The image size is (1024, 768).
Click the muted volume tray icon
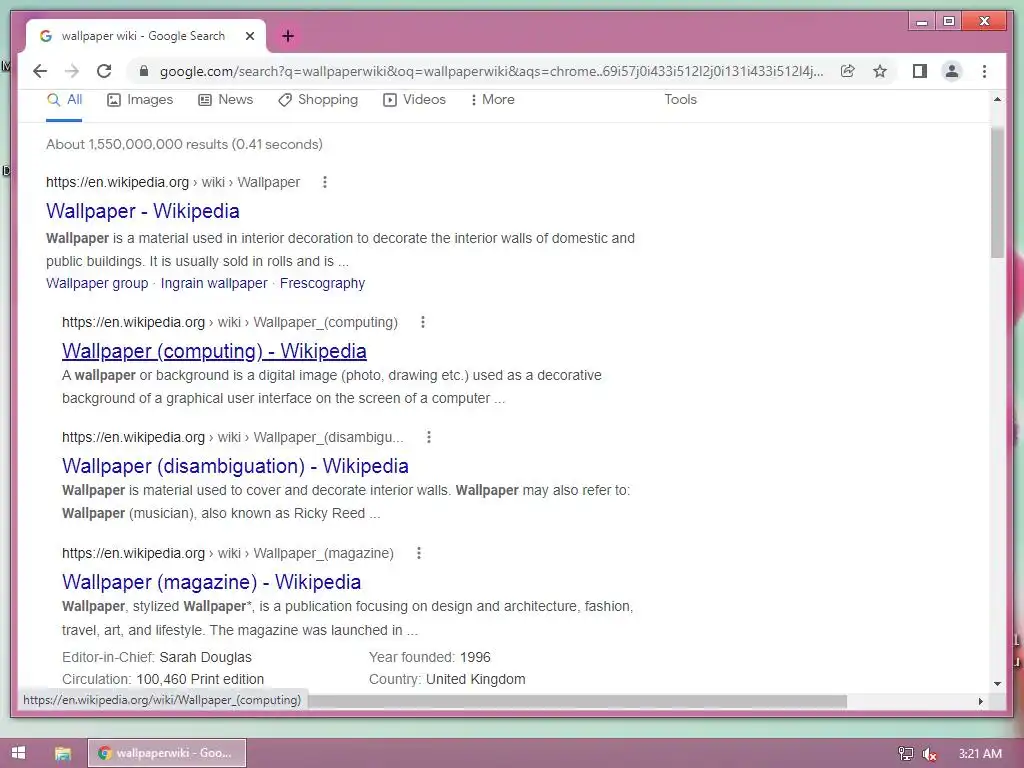point(929,754)
